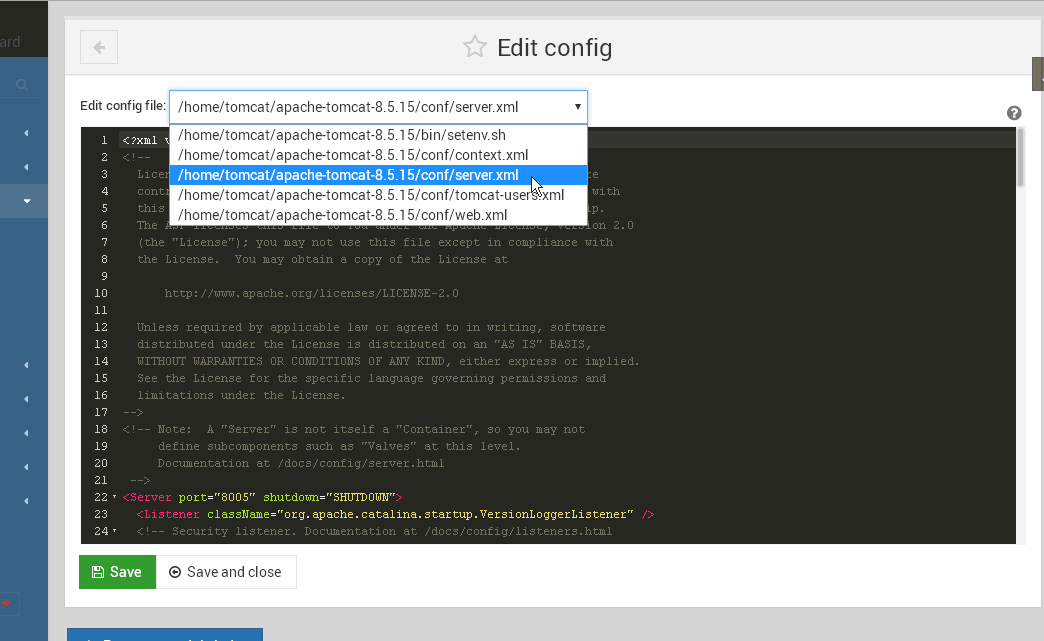This screenshot has height=641, width=1044.
Task: Fold the Server element at line 22
Action: 115,497
